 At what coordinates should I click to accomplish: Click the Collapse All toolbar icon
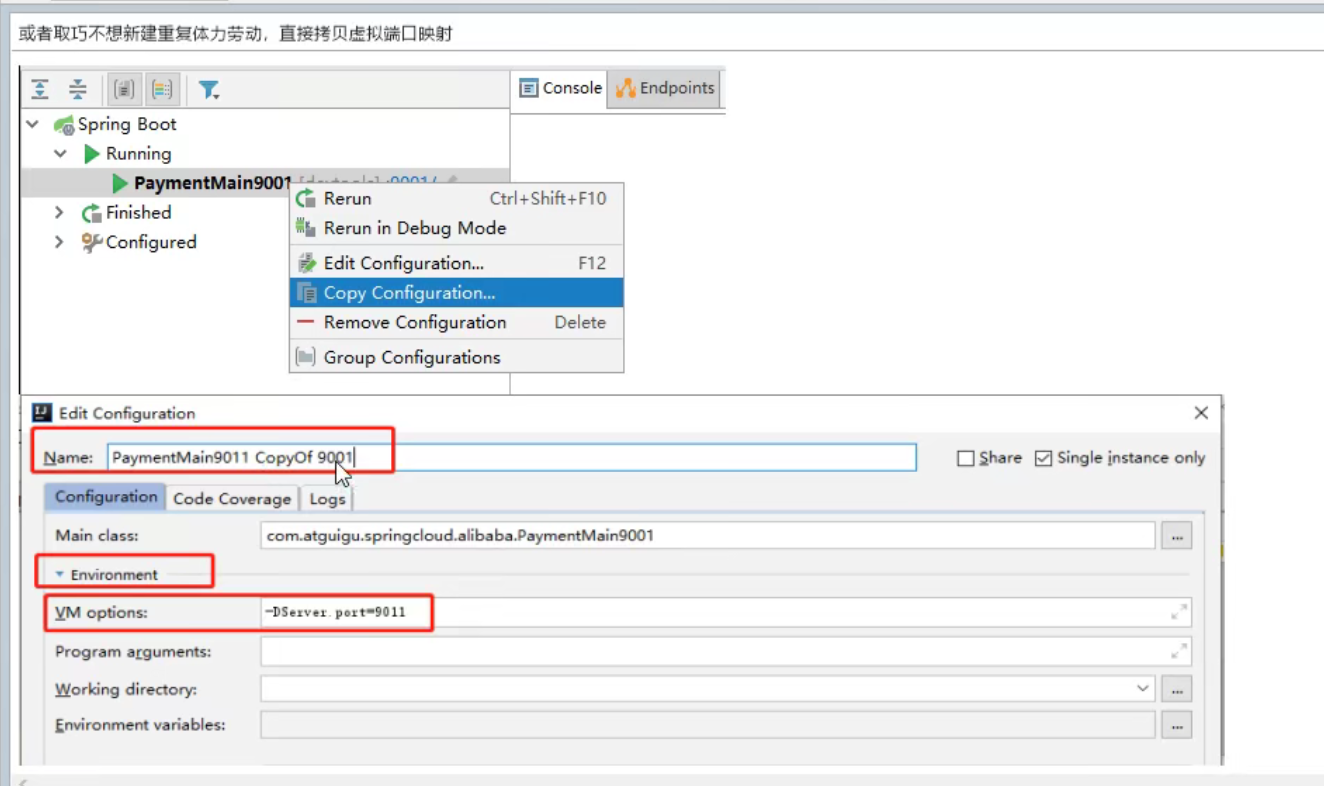(x=78, y=89)
